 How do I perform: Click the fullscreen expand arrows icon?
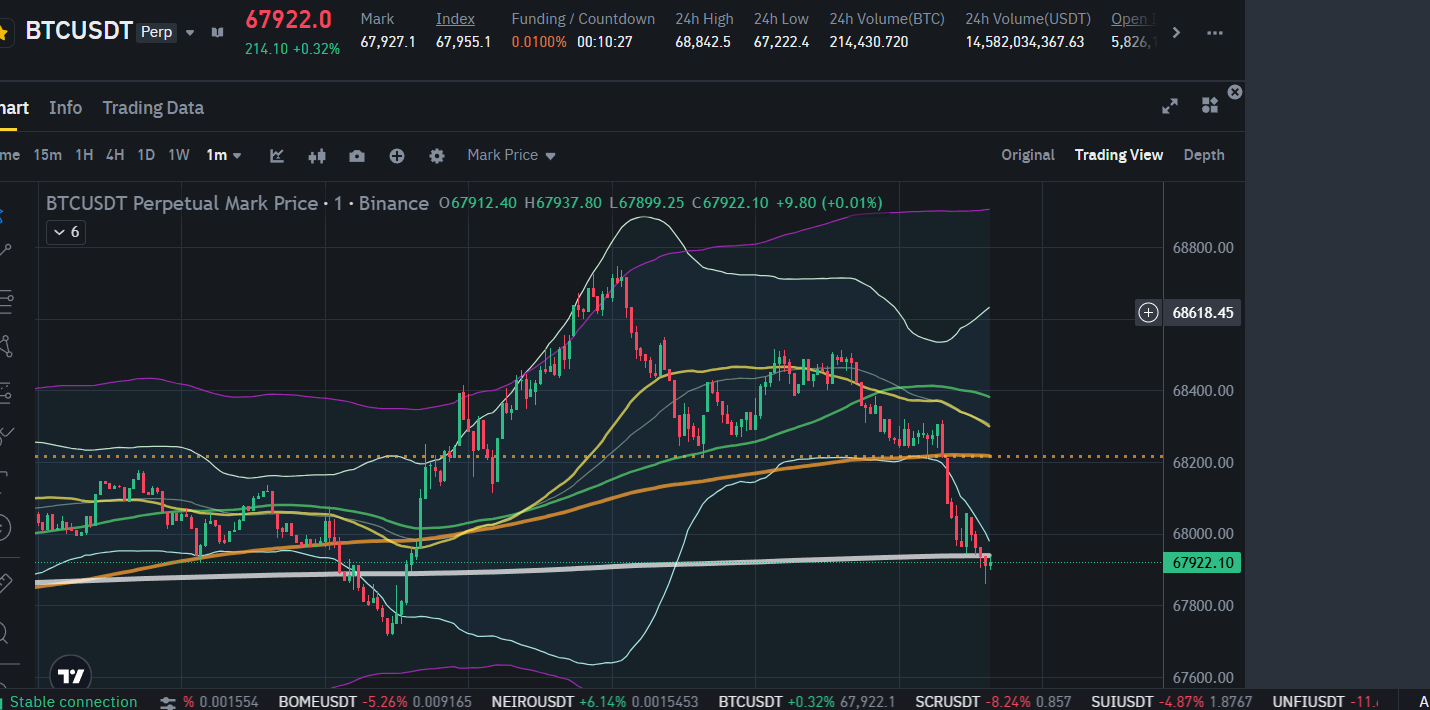coord(1169,106)
